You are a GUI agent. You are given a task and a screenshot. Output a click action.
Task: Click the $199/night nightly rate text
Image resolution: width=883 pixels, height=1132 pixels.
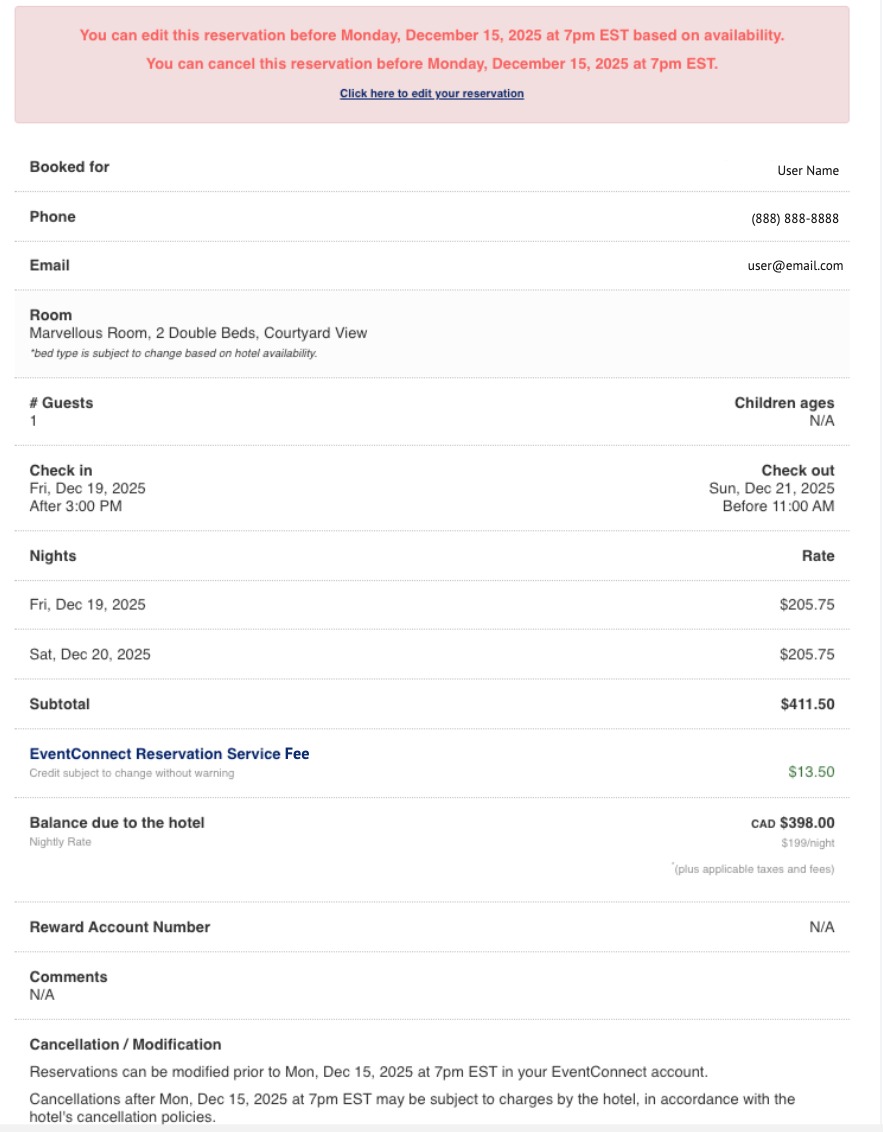(807, 843)
